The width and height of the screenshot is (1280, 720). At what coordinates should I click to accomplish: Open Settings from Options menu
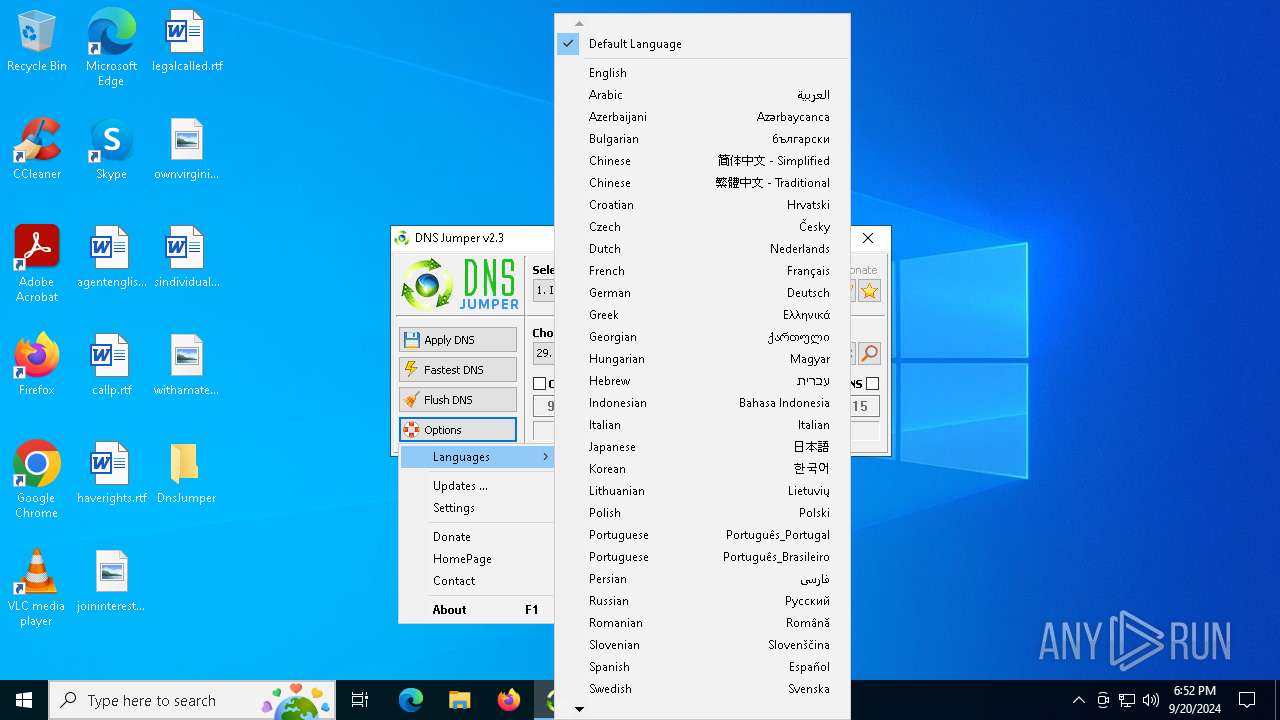[x=477, y=508]
